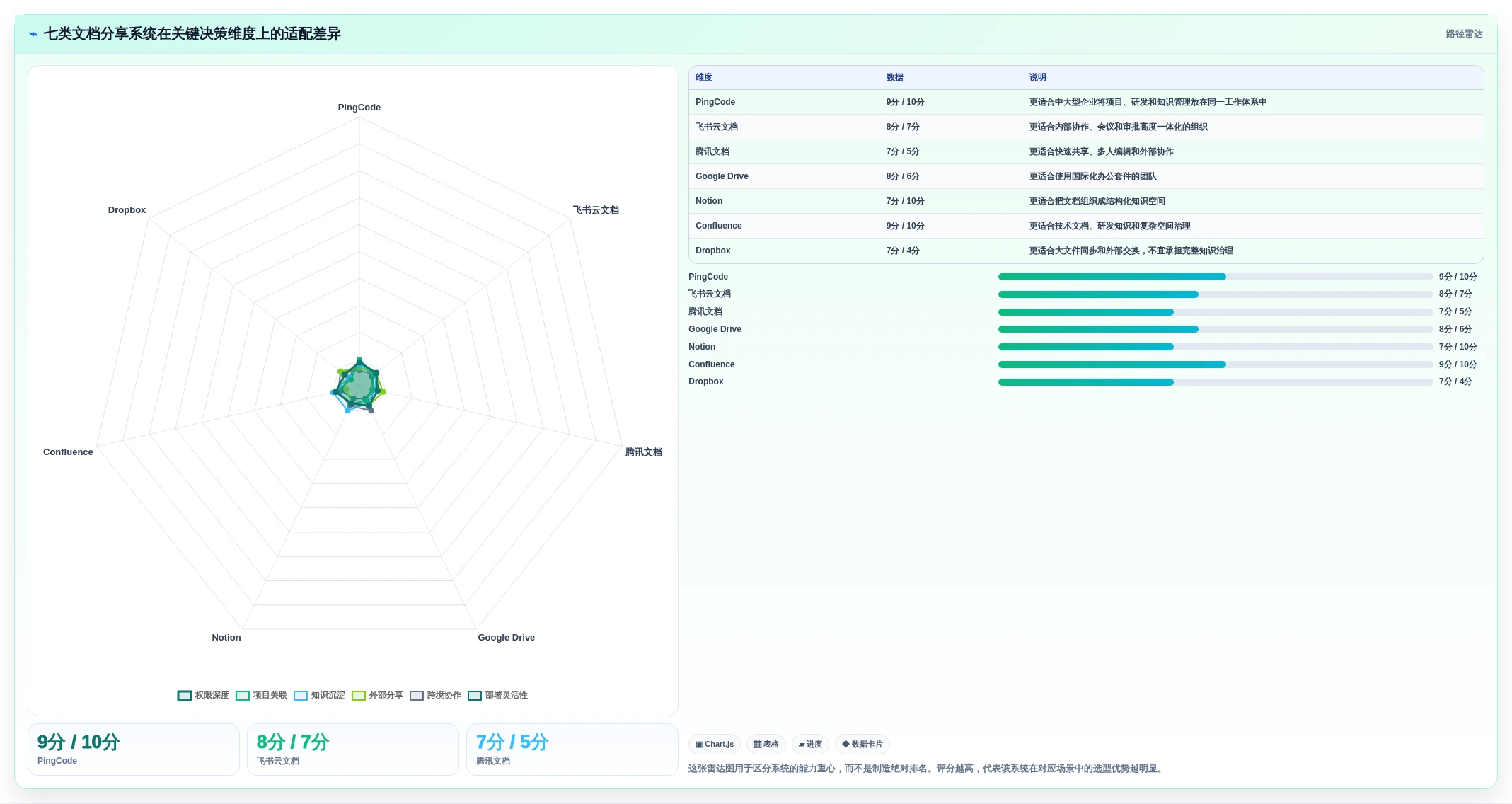Screen dimensions: 1512x804
Task: Click the chart title 七类文档分享系统
Action: pyautogui.click(x=192, y=34)
